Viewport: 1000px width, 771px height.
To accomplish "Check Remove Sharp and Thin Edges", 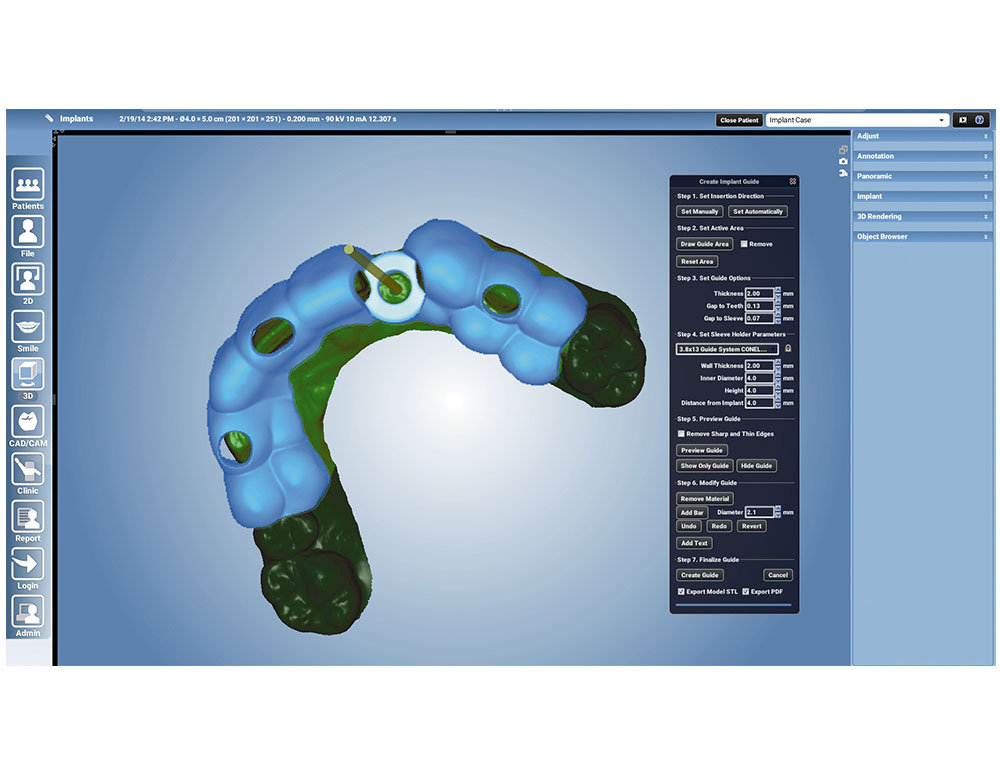I will pyautogui.click(x=681, y=434).
